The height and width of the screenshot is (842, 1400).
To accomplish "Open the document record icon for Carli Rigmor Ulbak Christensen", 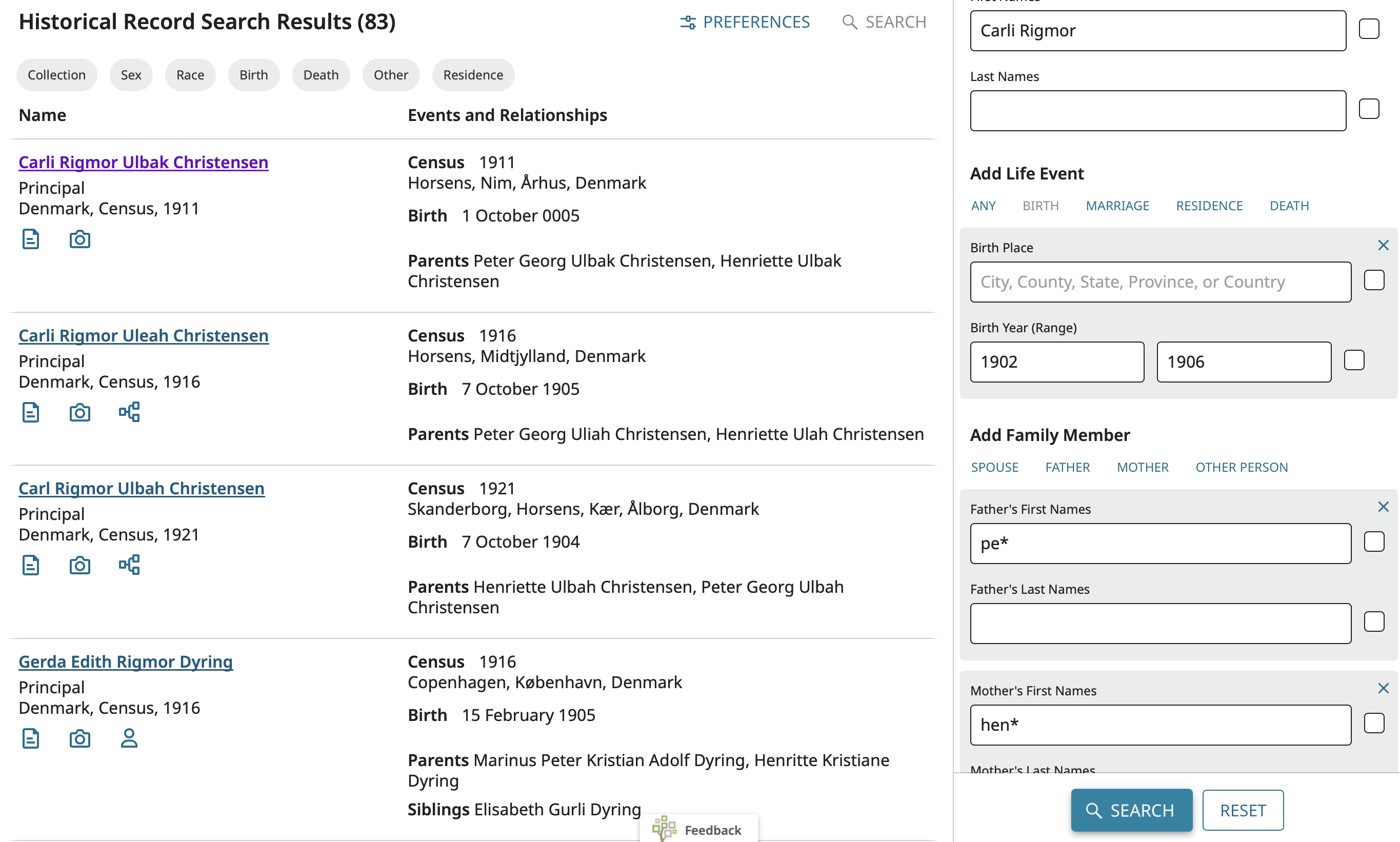I will [30, 239].
